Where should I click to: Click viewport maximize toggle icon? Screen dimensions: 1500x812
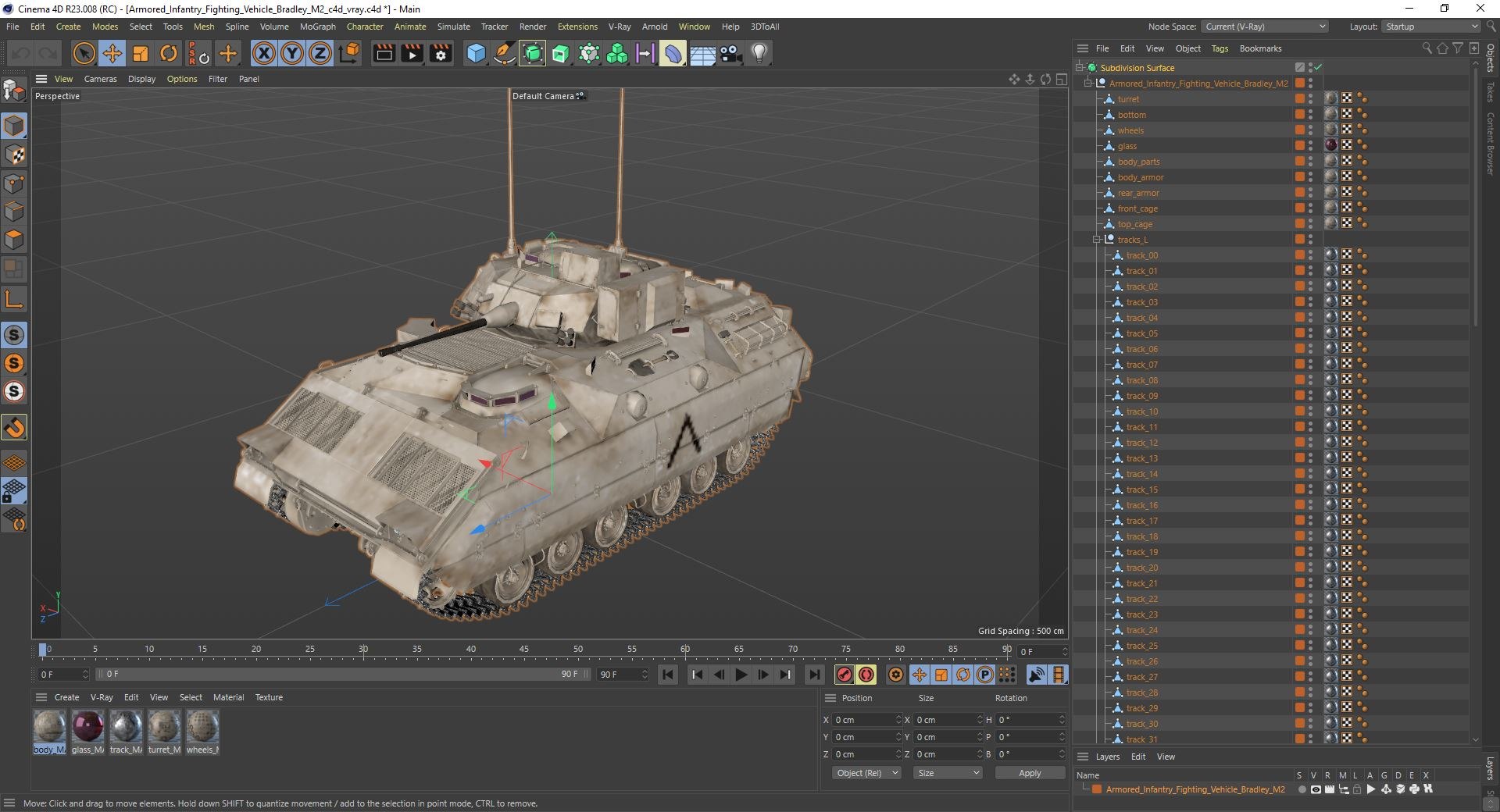click(x=1062, y=79)
